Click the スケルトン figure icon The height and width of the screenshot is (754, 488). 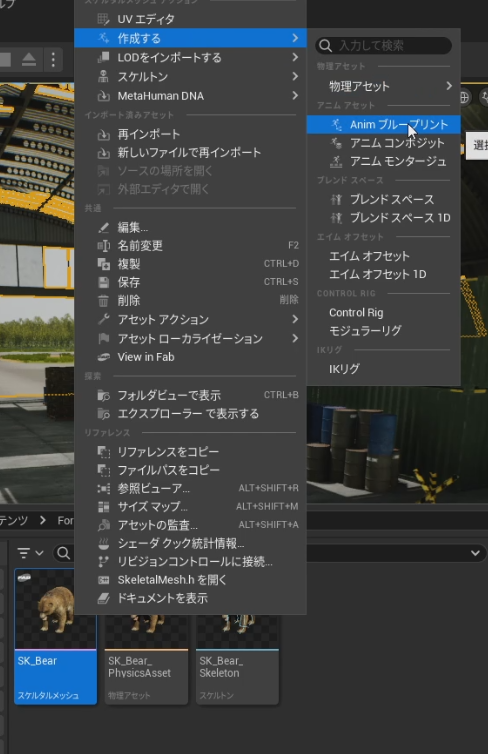click(x=103, y=76)
